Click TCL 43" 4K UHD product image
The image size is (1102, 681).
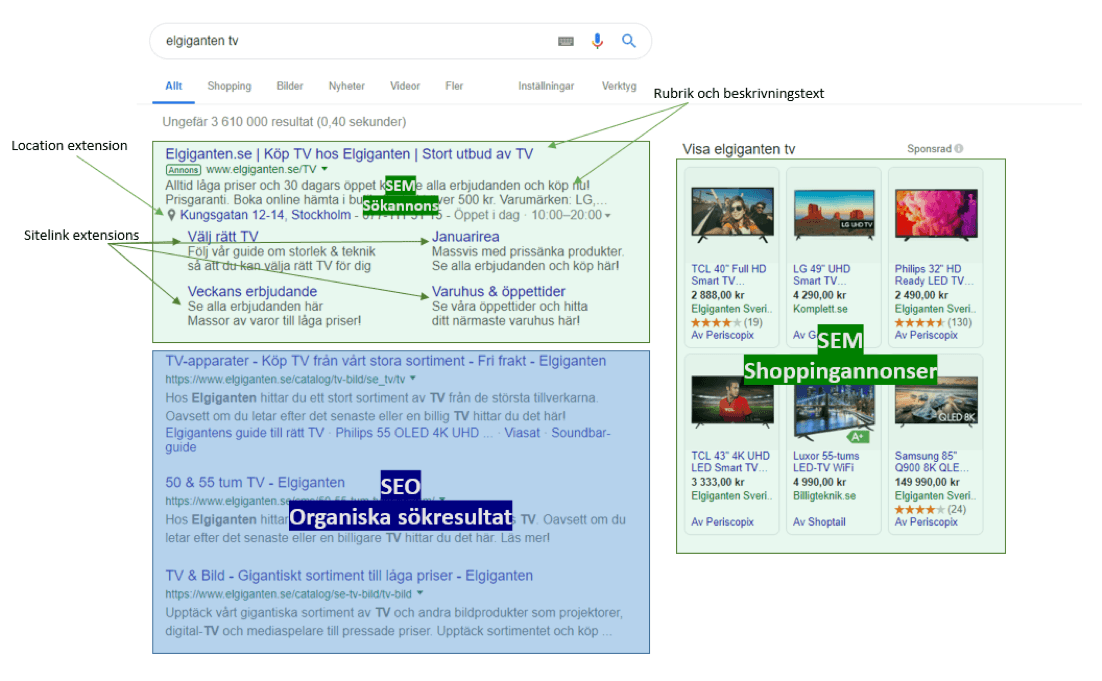pos(732,401)
